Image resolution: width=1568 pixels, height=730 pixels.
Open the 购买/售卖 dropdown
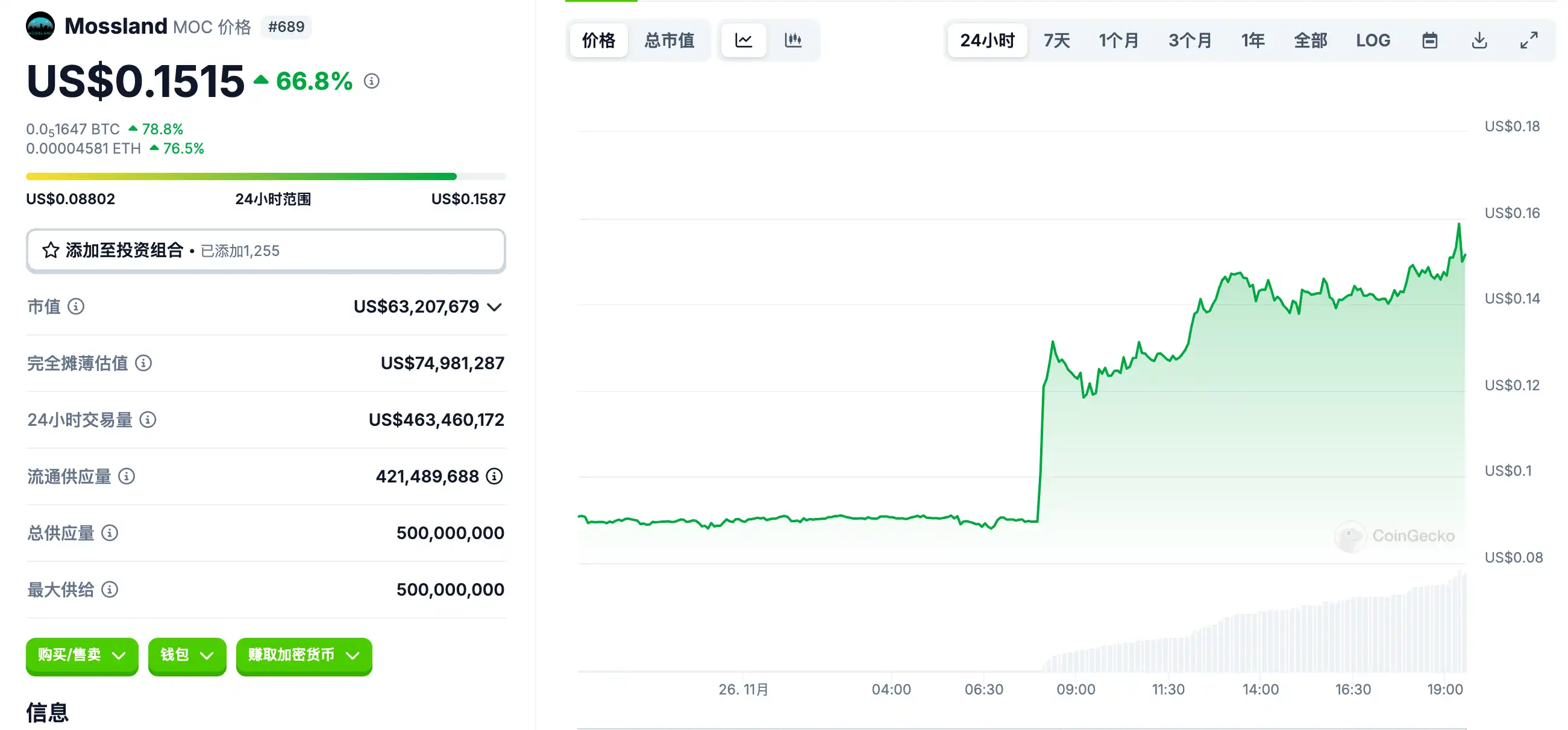pos(81,655)
